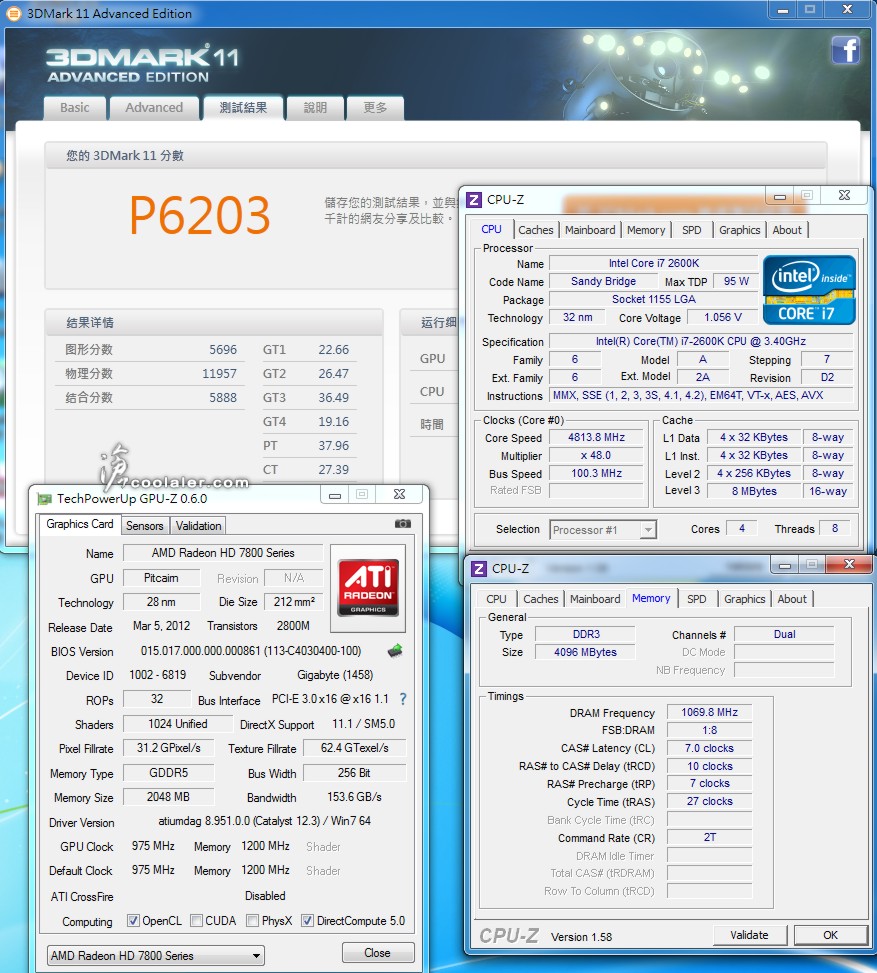Viewport: 877px width, 973px height.
Task: Click the GPU-Z title bar app icon
Action: pos(44,499)
